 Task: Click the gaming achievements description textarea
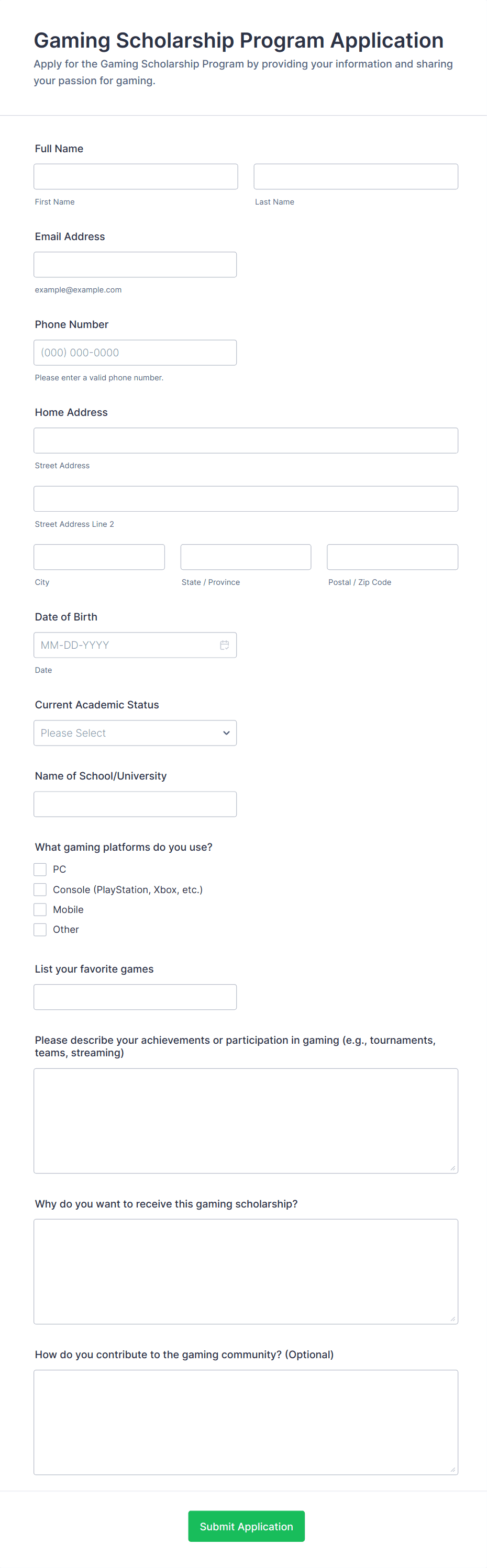click(246, 1121)
